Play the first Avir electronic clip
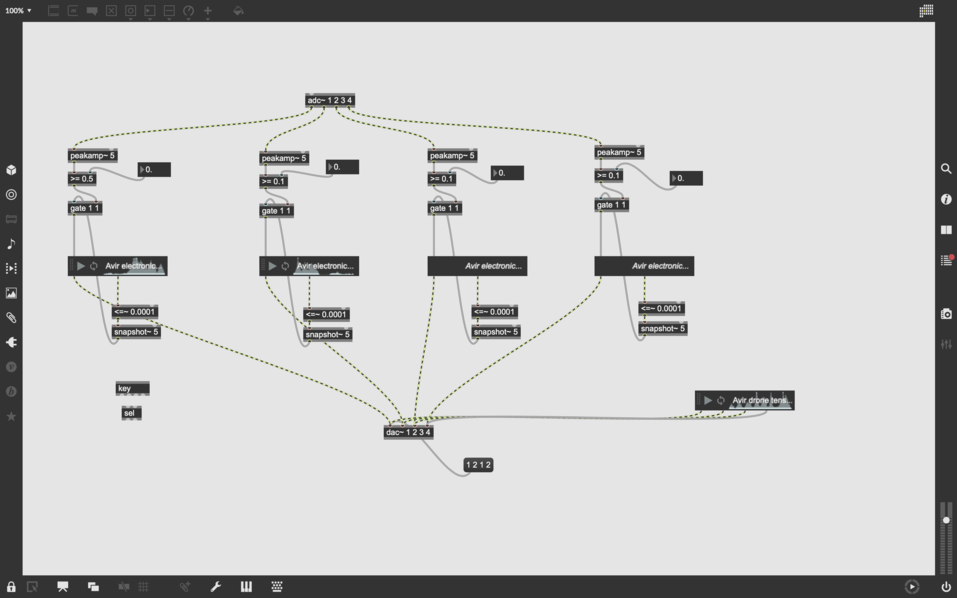The width and height of the screenshot is (957, 598). coord(81,266)
